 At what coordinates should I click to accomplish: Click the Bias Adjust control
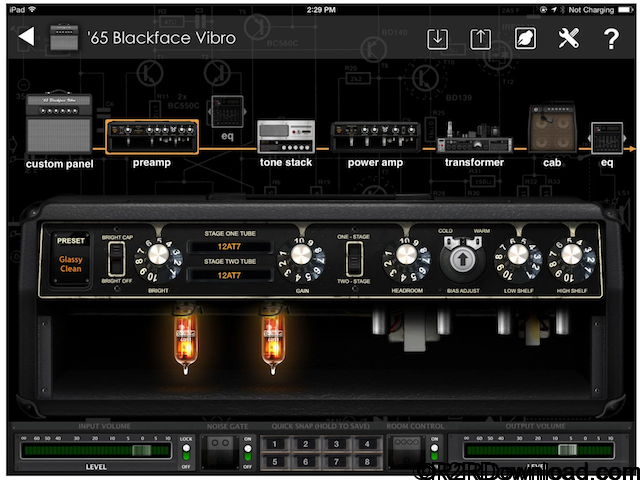coord(462,260)
